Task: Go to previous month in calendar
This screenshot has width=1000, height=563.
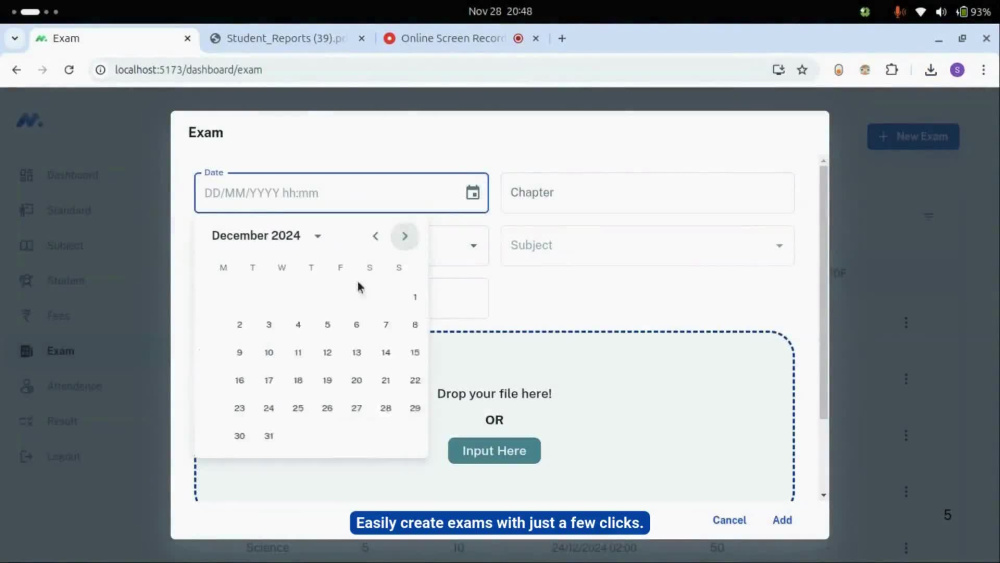Action: [x=375, y=236]
